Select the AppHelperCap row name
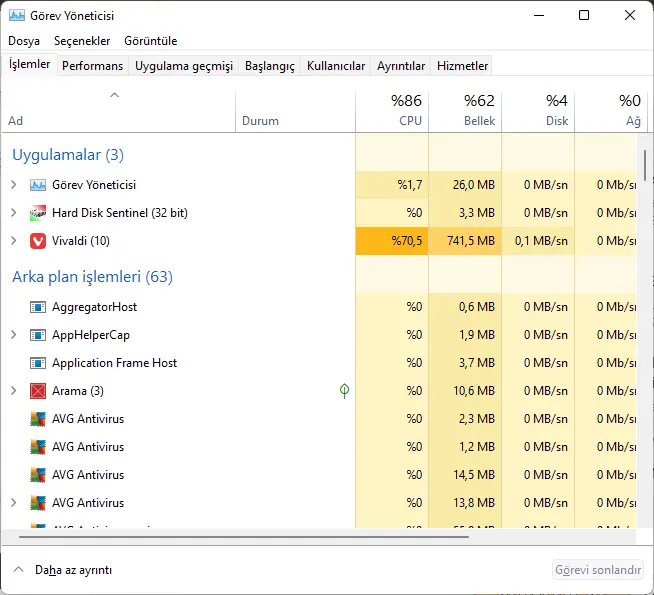The image size is (654, 595). coord(91,335)
